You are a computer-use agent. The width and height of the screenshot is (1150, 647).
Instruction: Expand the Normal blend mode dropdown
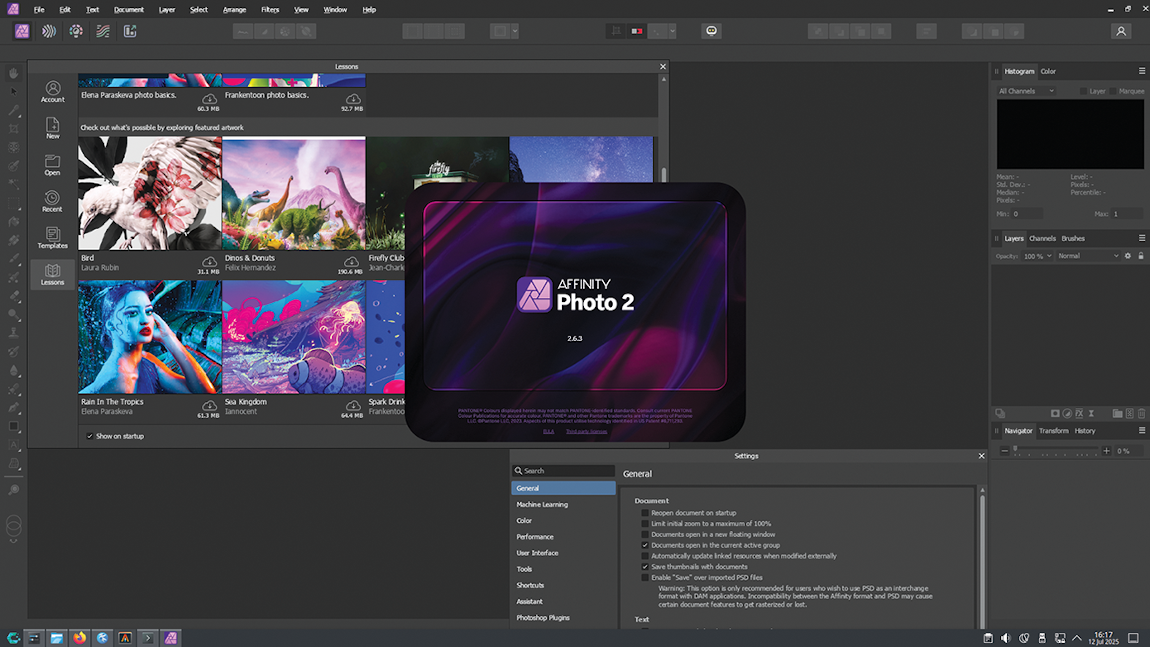(x=1088, y=256)
